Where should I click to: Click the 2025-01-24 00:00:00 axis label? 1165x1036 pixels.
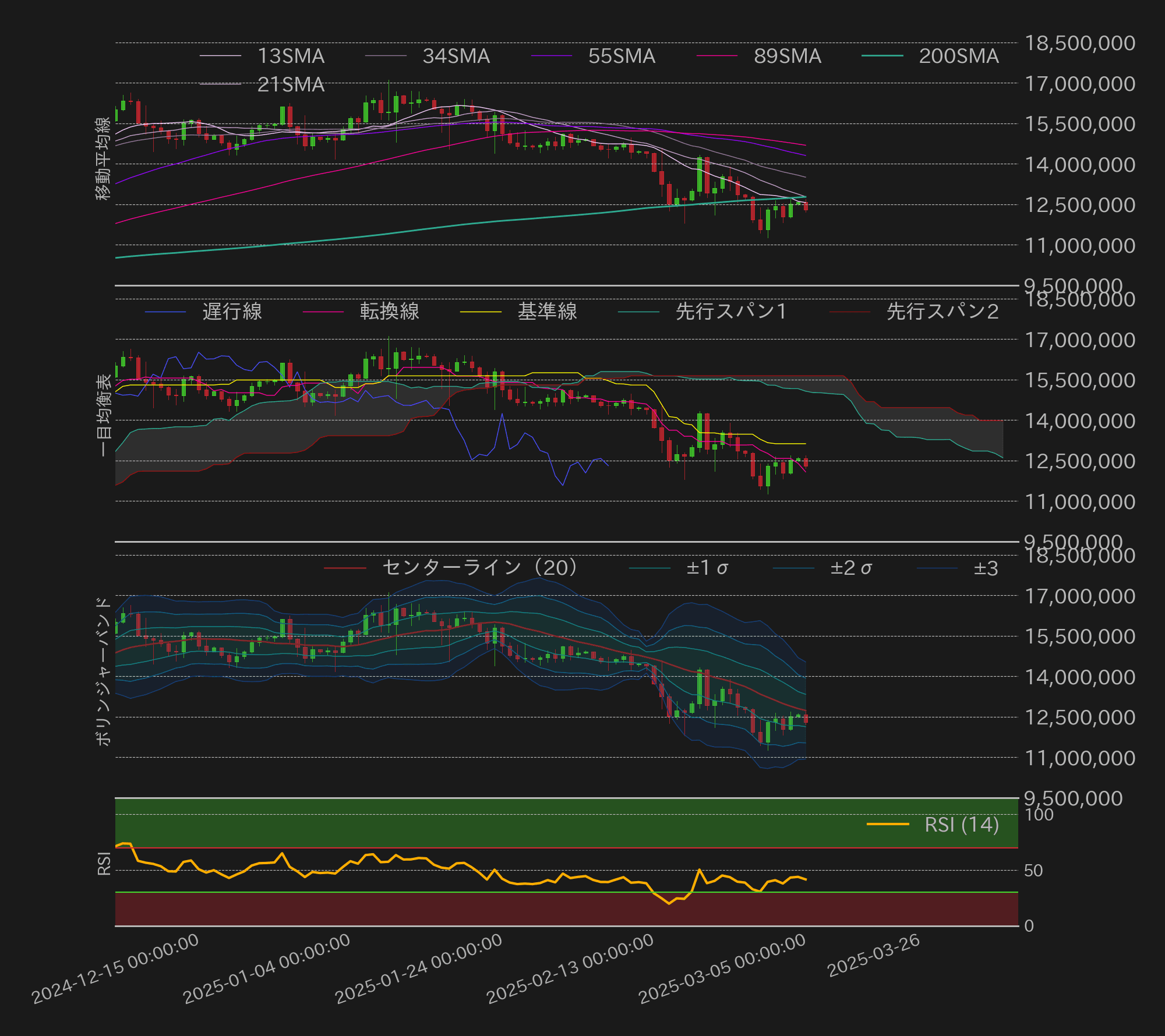point(418,968)
